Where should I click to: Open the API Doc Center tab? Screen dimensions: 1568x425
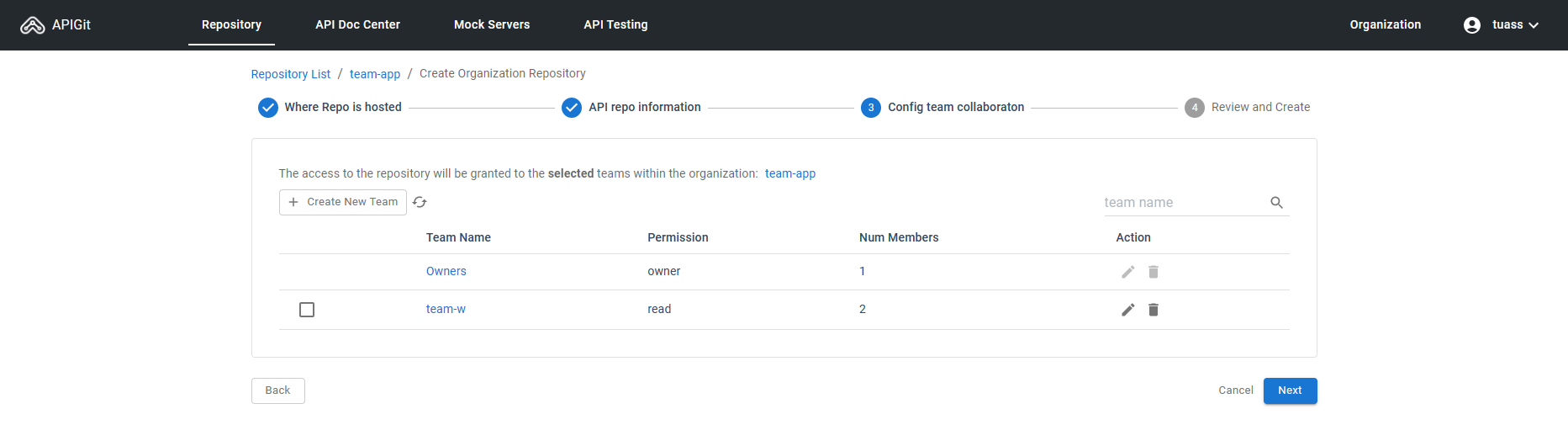[357, 24]
